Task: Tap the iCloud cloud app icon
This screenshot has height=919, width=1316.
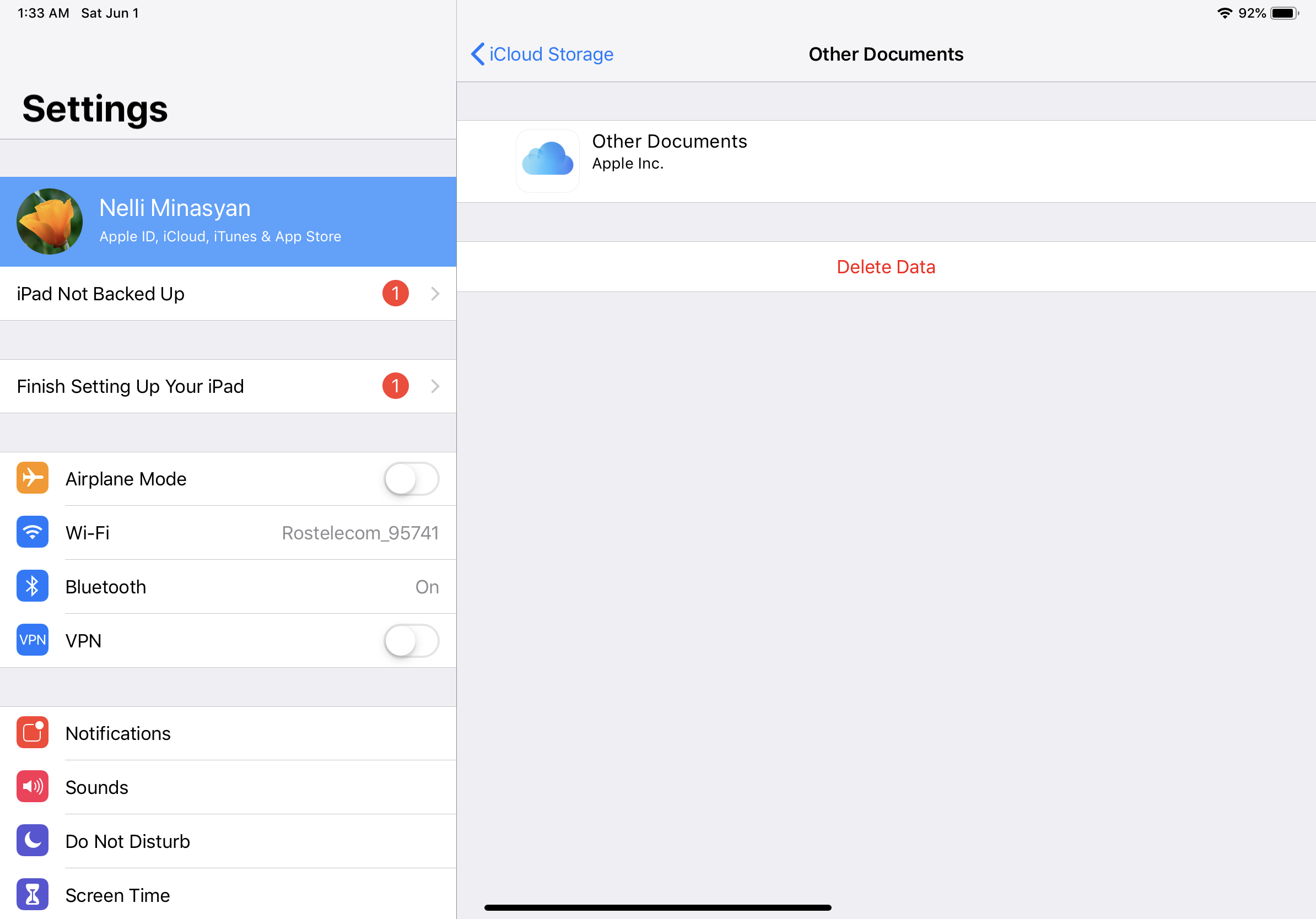Action: (547, 160)
